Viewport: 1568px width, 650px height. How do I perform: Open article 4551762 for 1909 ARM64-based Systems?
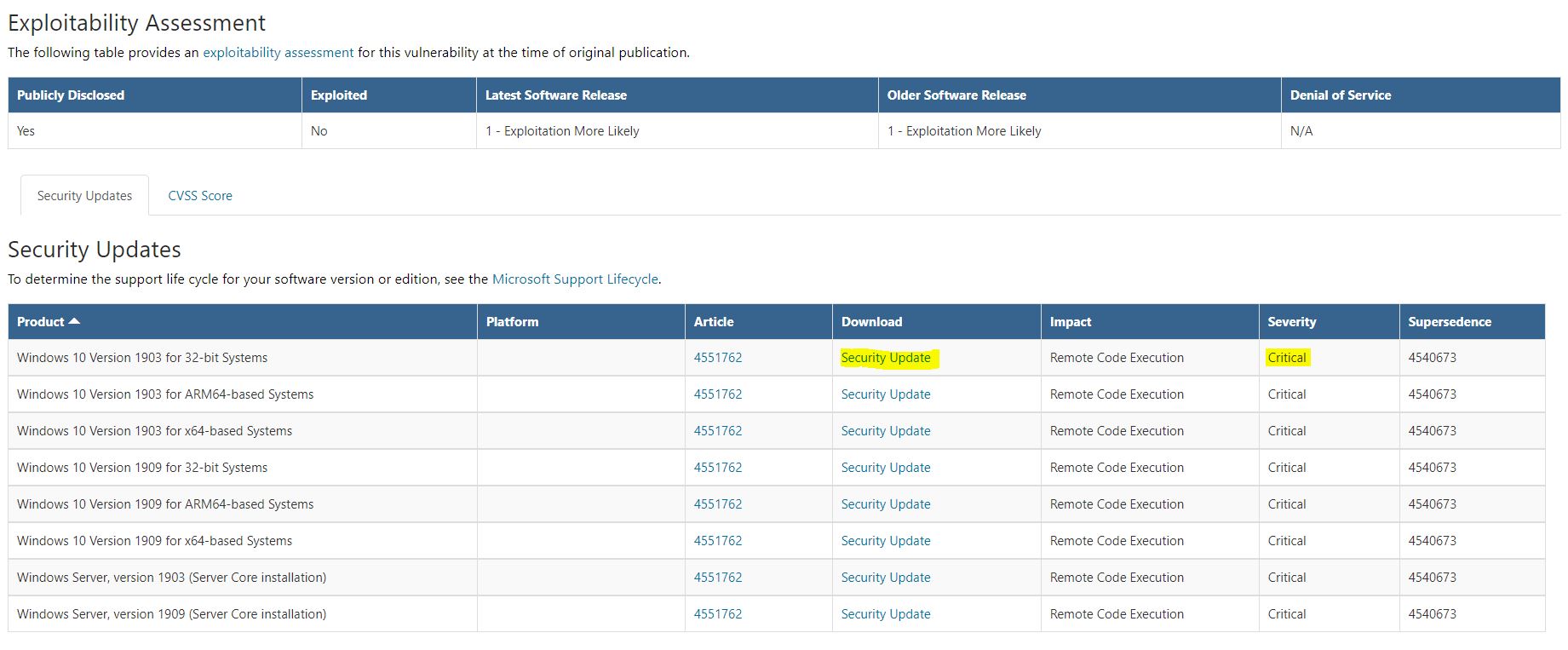(x=717, y=504)
